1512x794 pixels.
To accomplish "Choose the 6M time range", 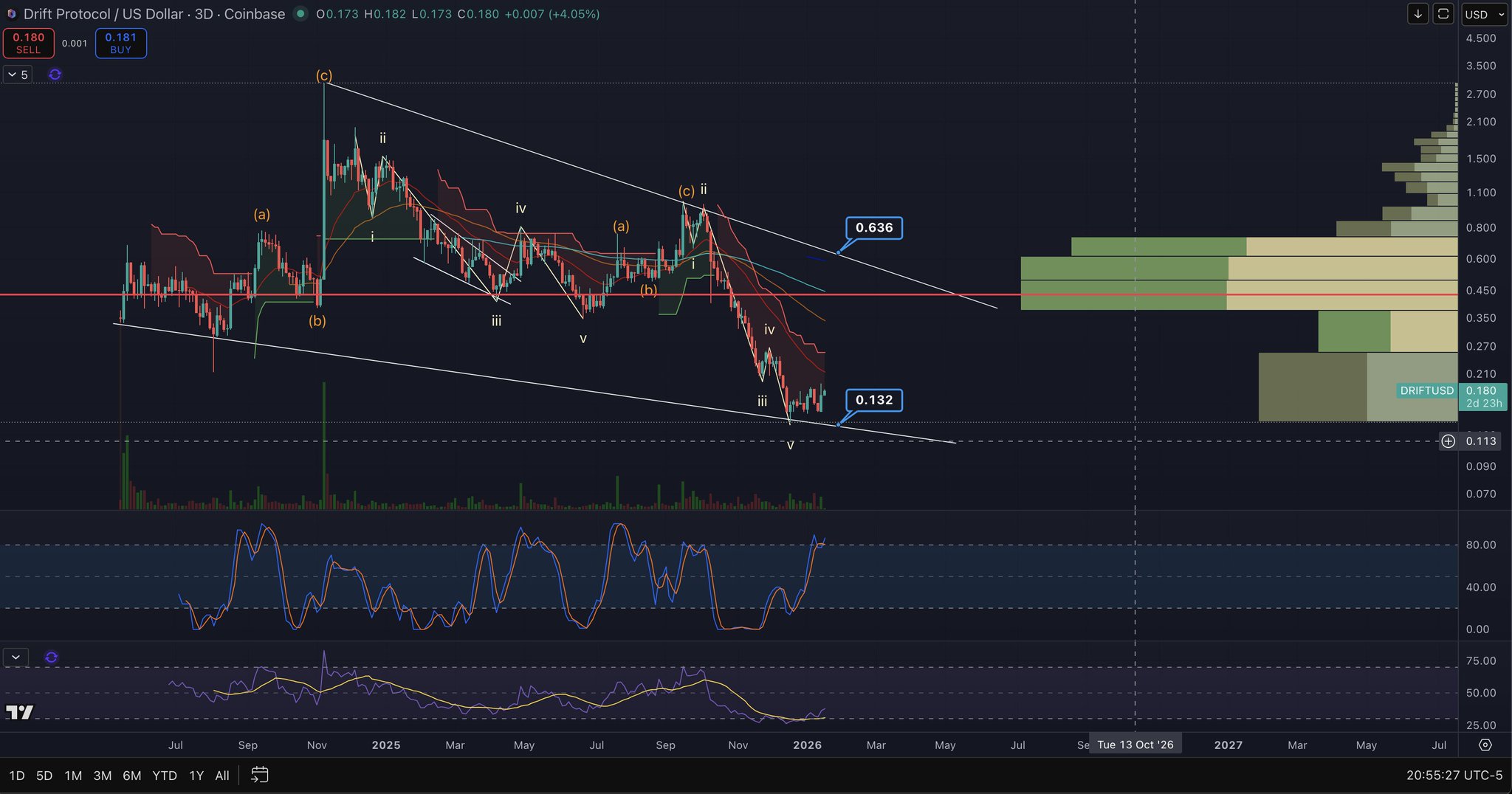I will tap(132, 776).
